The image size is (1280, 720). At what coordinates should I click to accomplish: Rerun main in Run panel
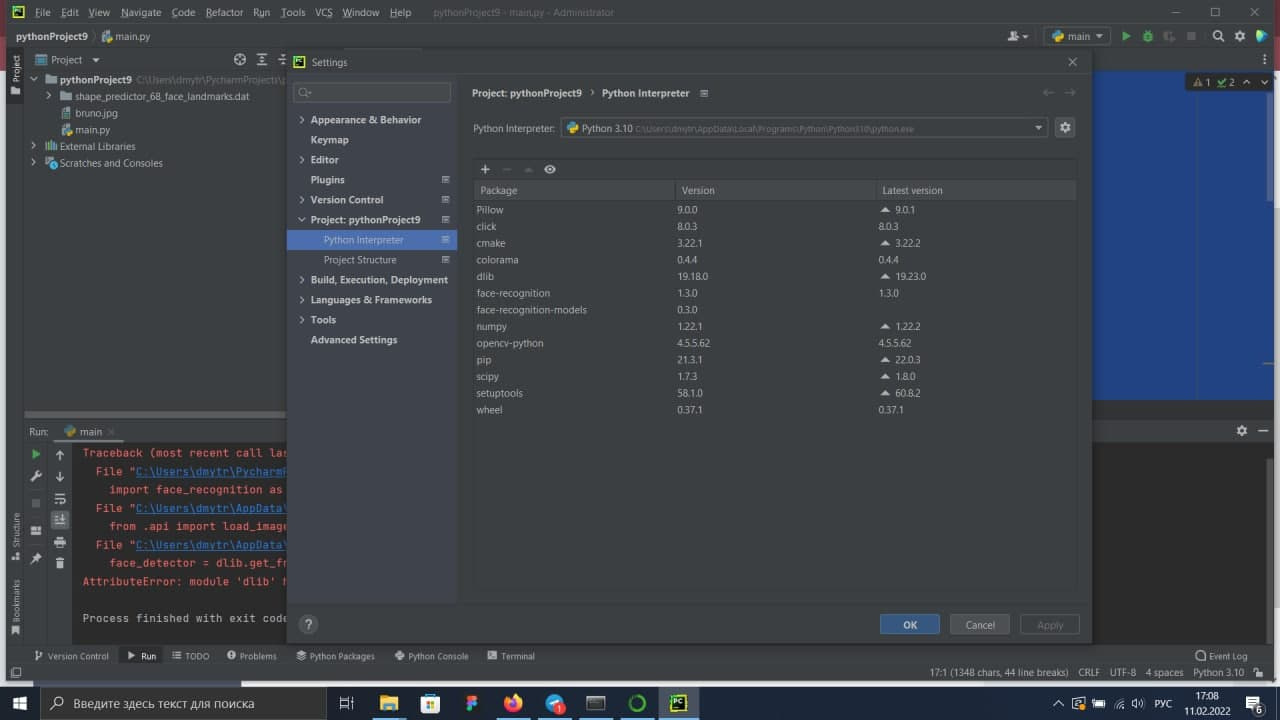pyautogui.click(x=36, y=455)
